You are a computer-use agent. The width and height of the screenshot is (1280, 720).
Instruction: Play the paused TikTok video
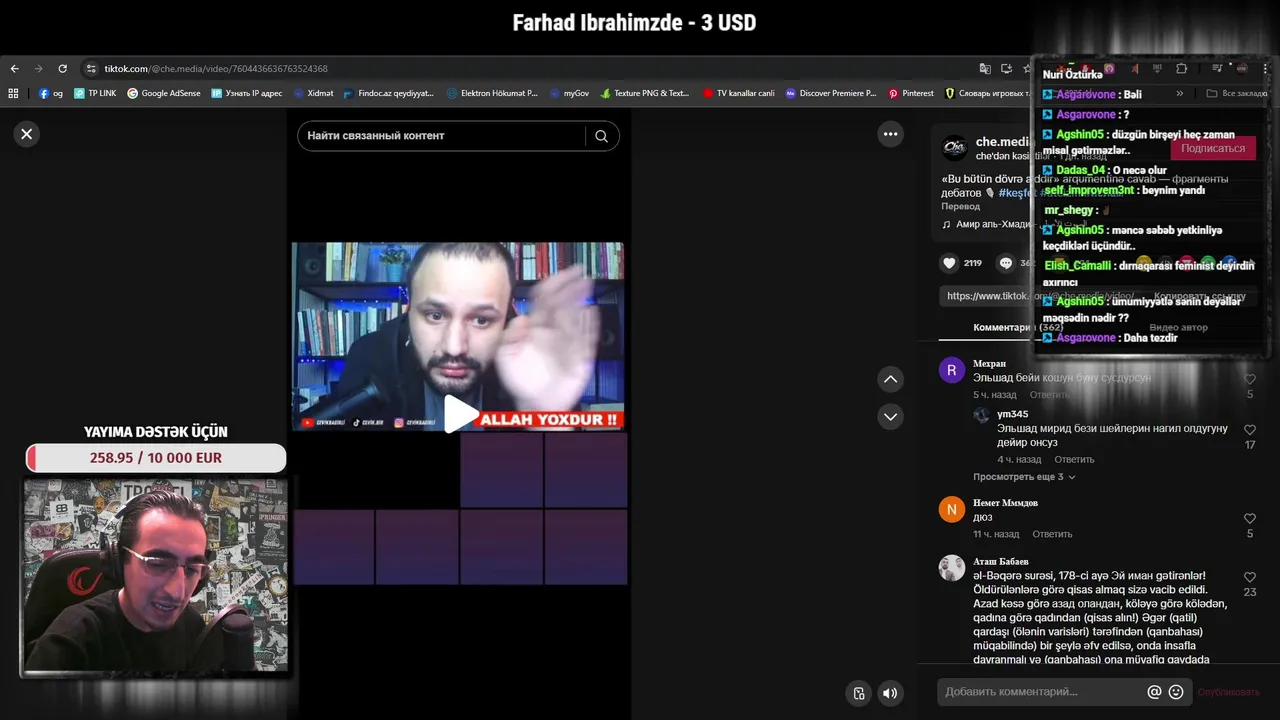460,413
